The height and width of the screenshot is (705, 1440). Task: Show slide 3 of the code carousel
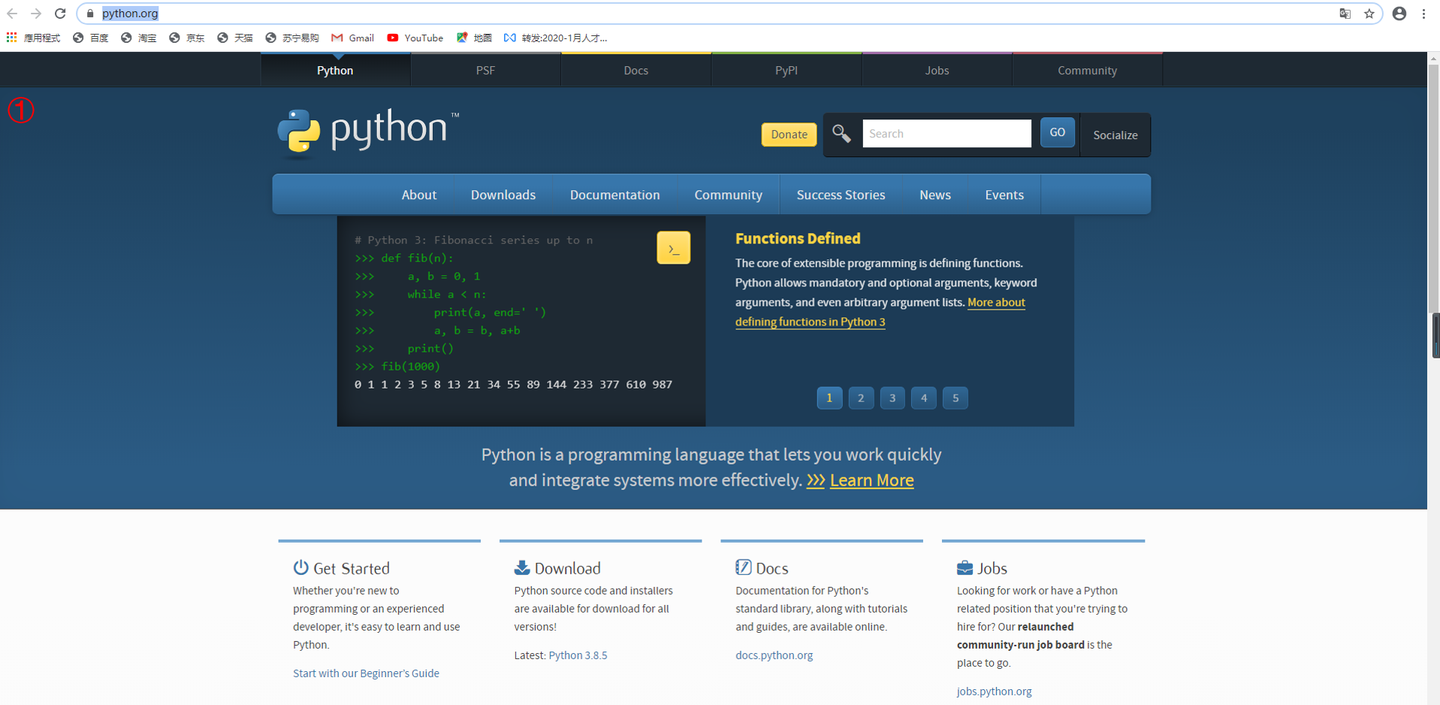coord(893,398)
